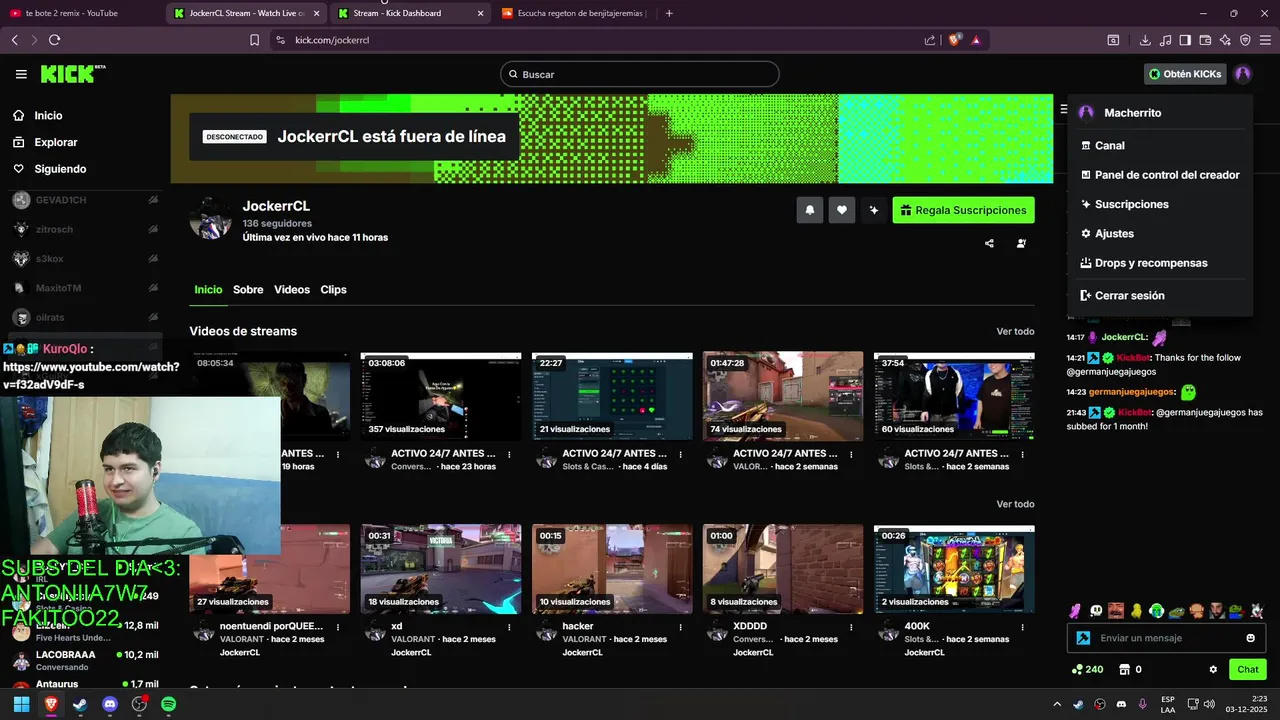Click Regala Suscripciones button
1280x720 pixels.
(963, 210)
